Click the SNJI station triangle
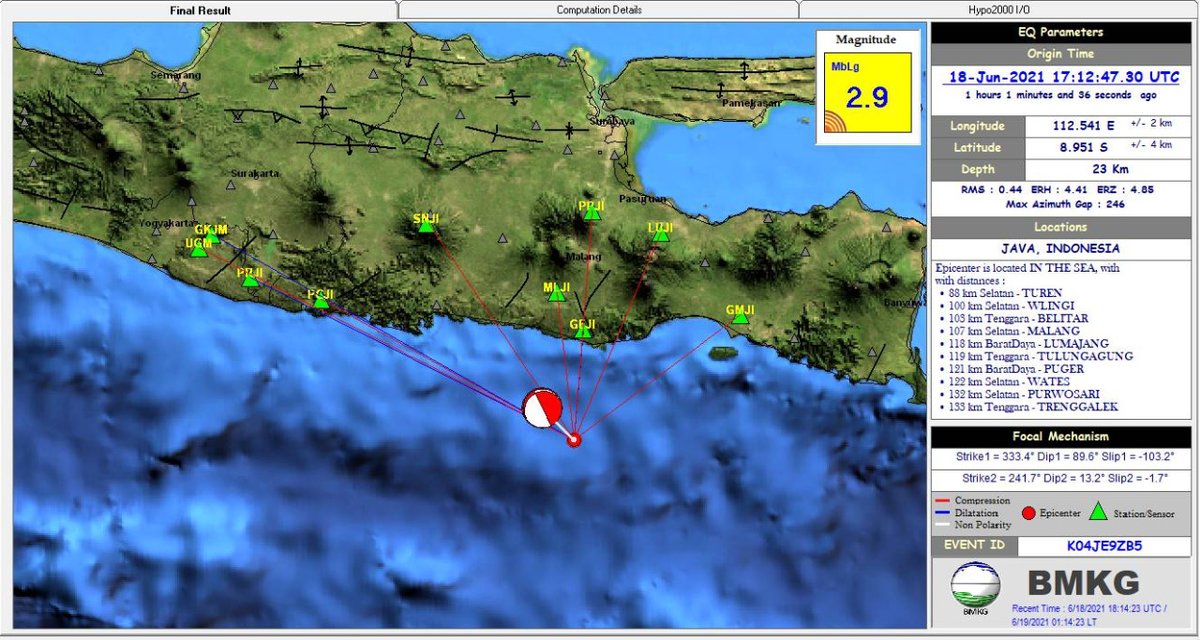 pos(426,227)
